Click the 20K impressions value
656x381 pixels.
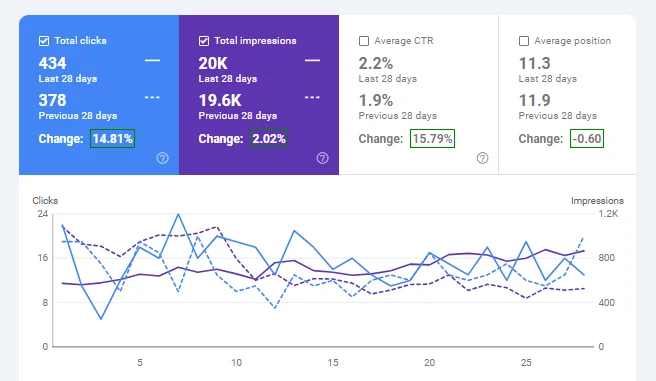(x=213, y=64)
